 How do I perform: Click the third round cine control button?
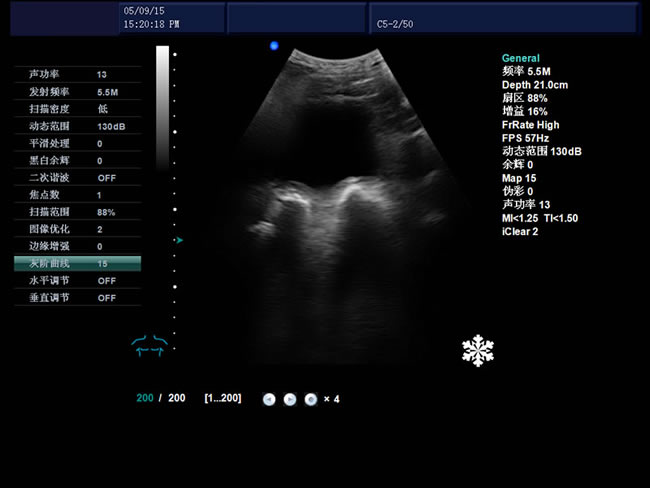pos(311,399)
